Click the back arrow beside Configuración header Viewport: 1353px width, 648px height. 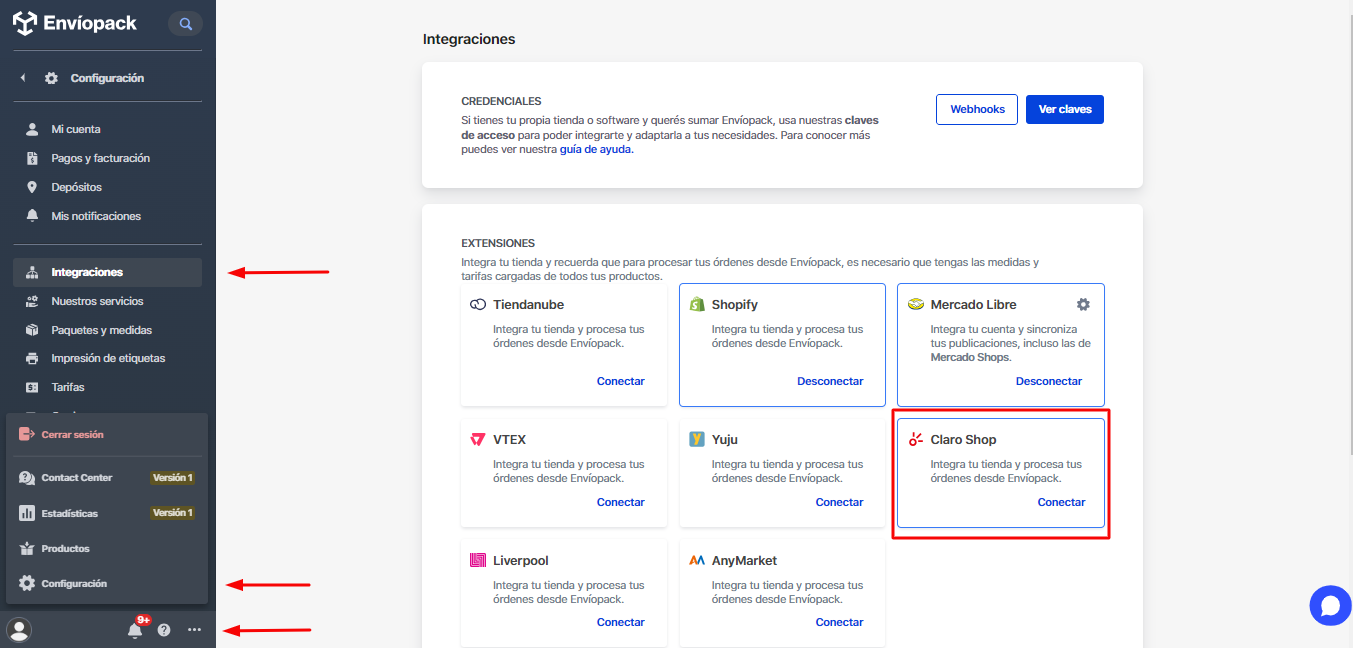click(23, 78)
